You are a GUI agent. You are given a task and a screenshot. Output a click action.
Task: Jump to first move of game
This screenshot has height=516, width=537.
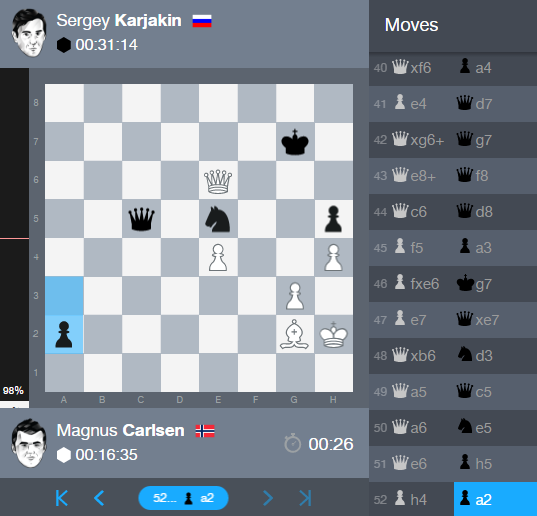coord(62,498)
